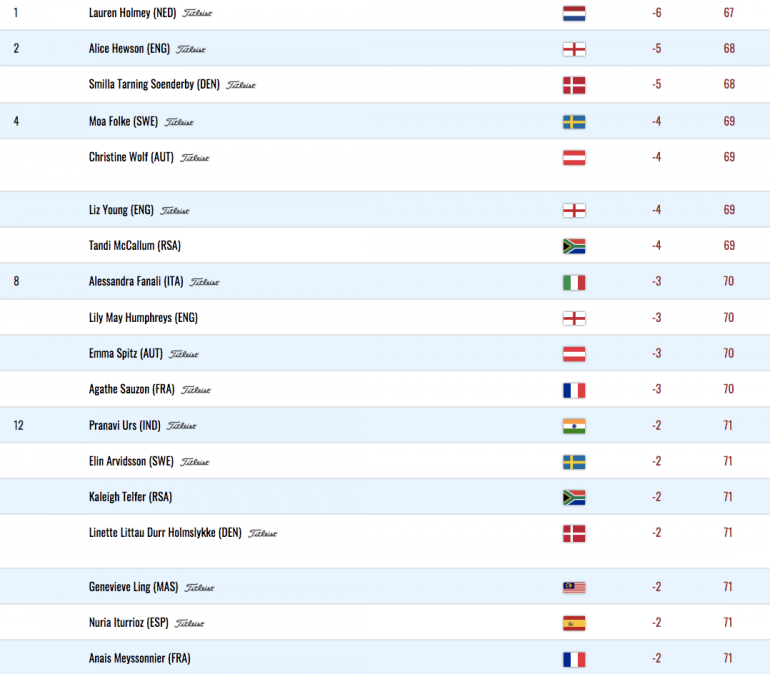Click the France flag in Agathe Sauzon's row
Image resolution: width=770 pixels, height=674 pixels.
tap(574, 390)
